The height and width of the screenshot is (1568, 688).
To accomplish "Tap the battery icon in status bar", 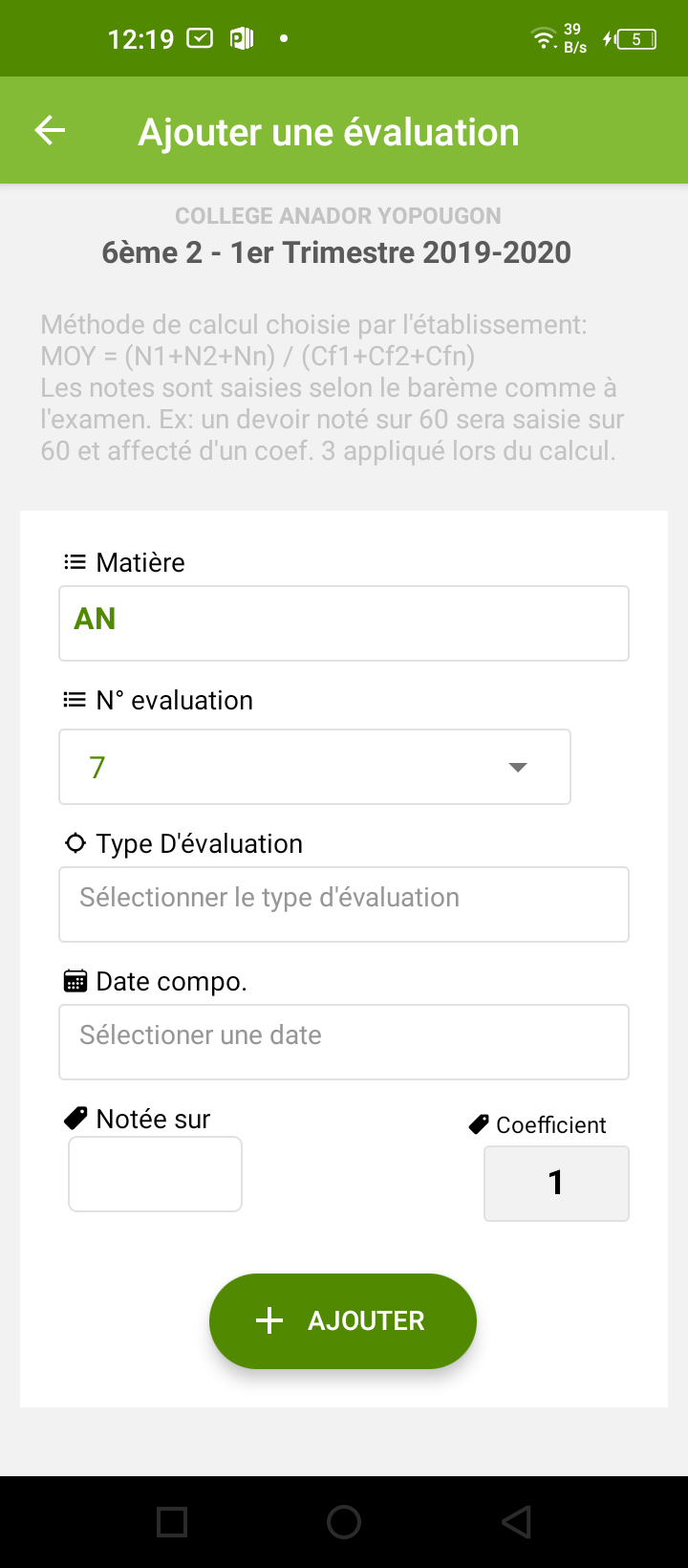I will (x=636, y=39).
